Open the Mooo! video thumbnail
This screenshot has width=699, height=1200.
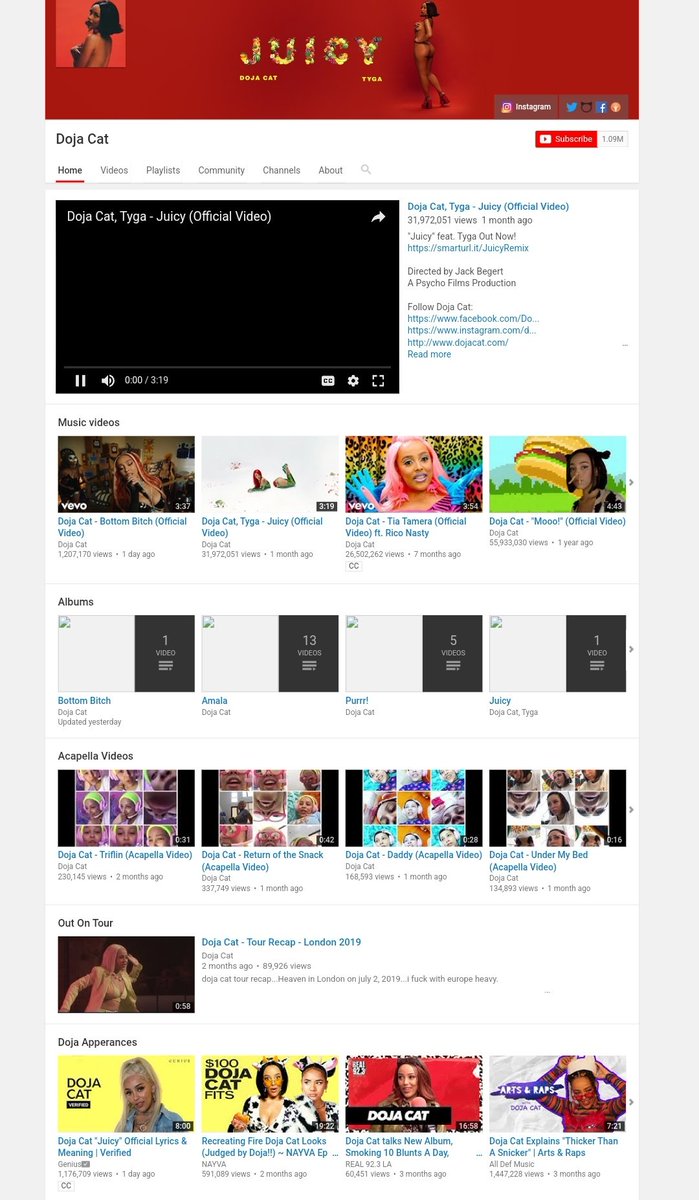[x=558, y=474]
